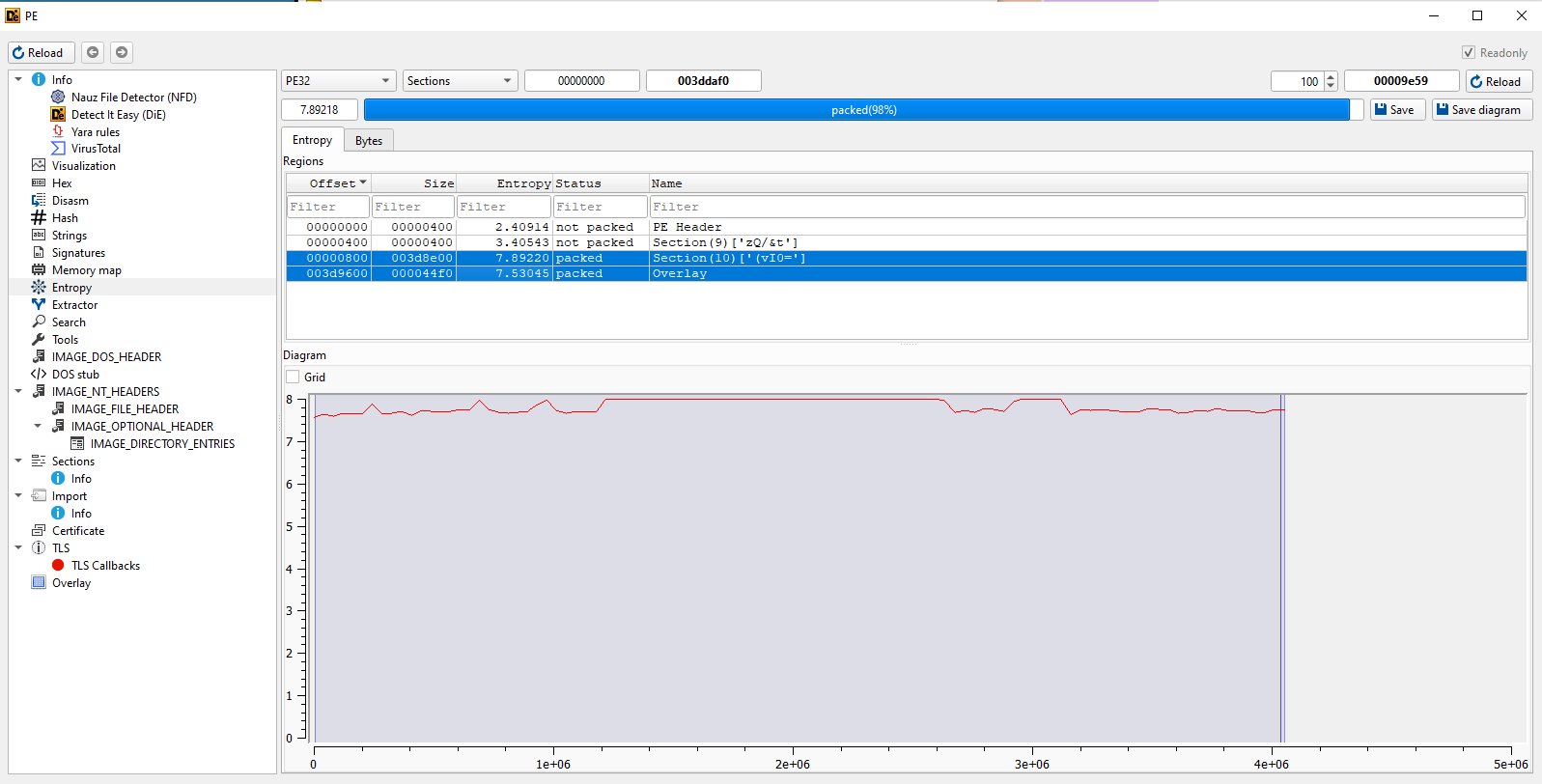The width and height of the screenshot is (1542, 784).
Task: Open Yara rules in sidebar
Action: tap(95, 132)
